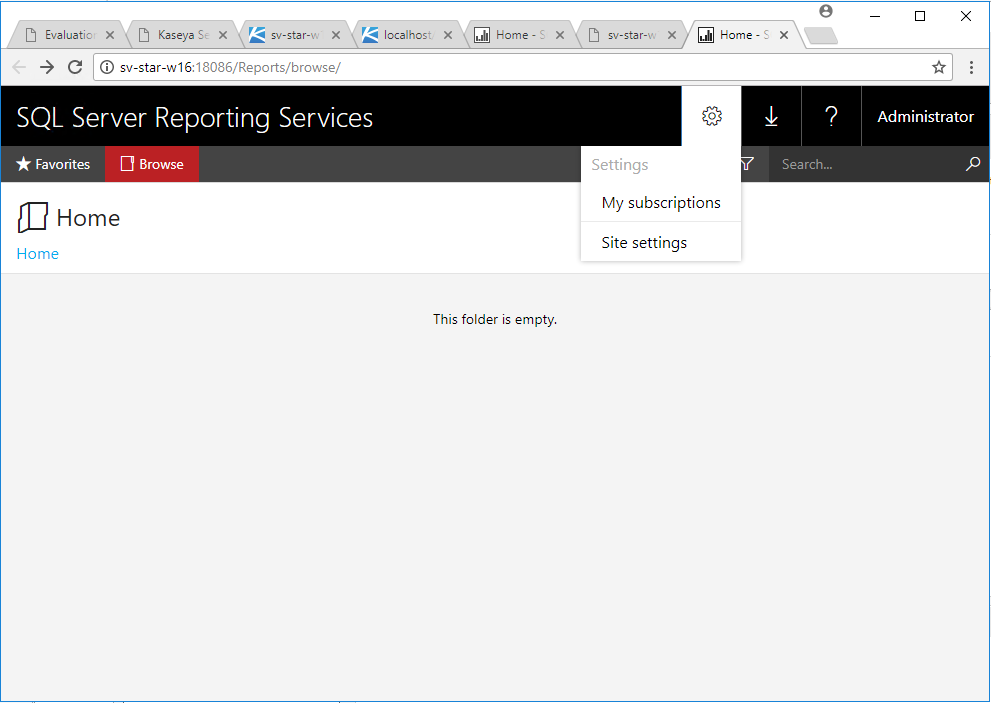This screenshot has height=703, width=991.
Task: Close the localhost tab
Action: 447,35
